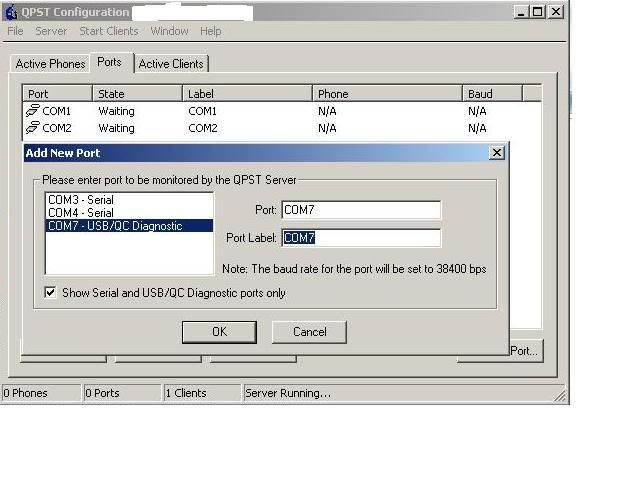Open the File menu
The width and height of the screenshot is (640, 480).
(16, 31)
